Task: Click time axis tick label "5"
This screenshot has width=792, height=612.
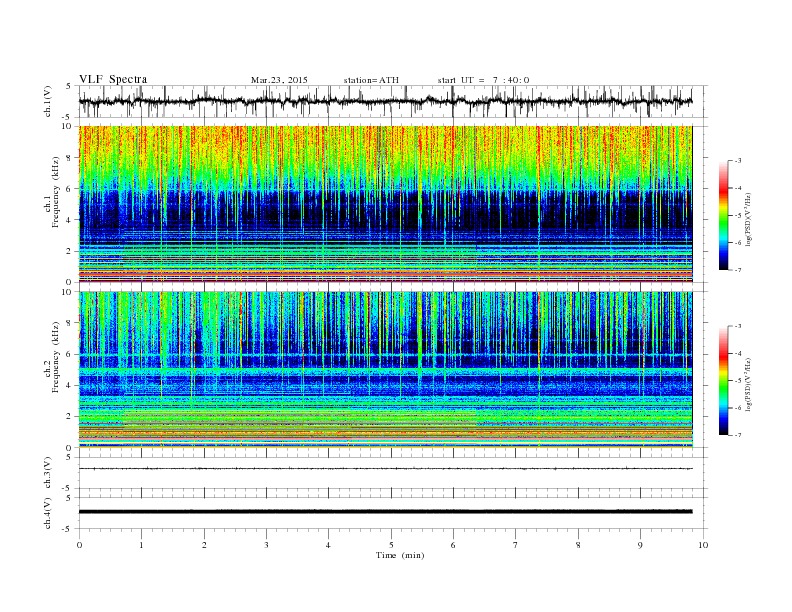Action: click(391, 545)
